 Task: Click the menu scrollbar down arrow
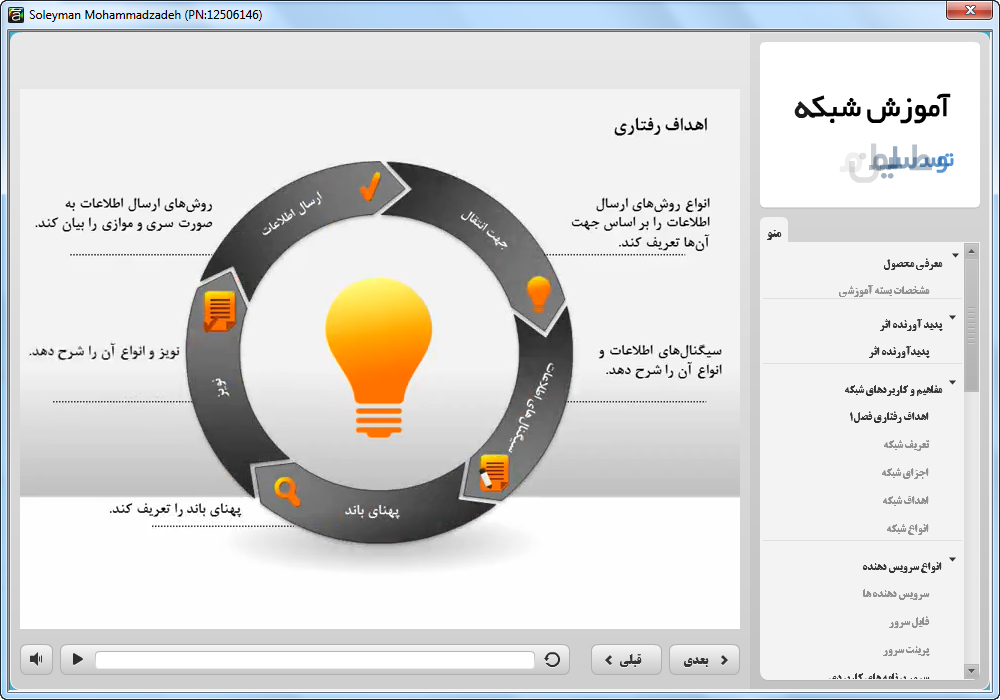pos(971,670)
